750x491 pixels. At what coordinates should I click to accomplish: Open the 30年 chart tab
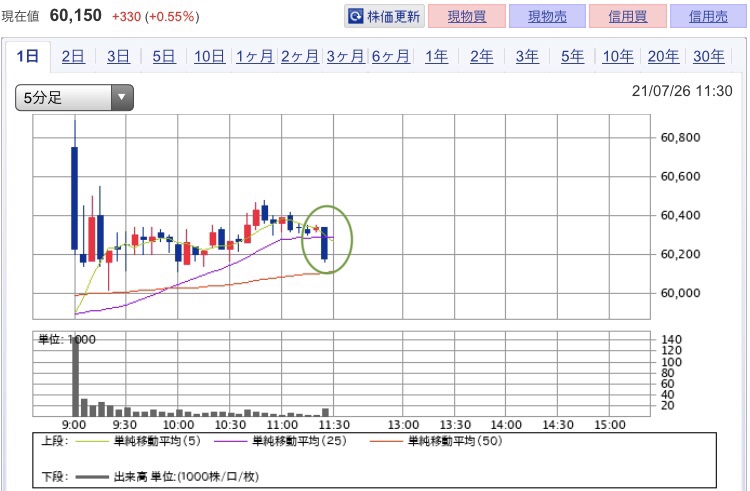click(x=709, y=57)
